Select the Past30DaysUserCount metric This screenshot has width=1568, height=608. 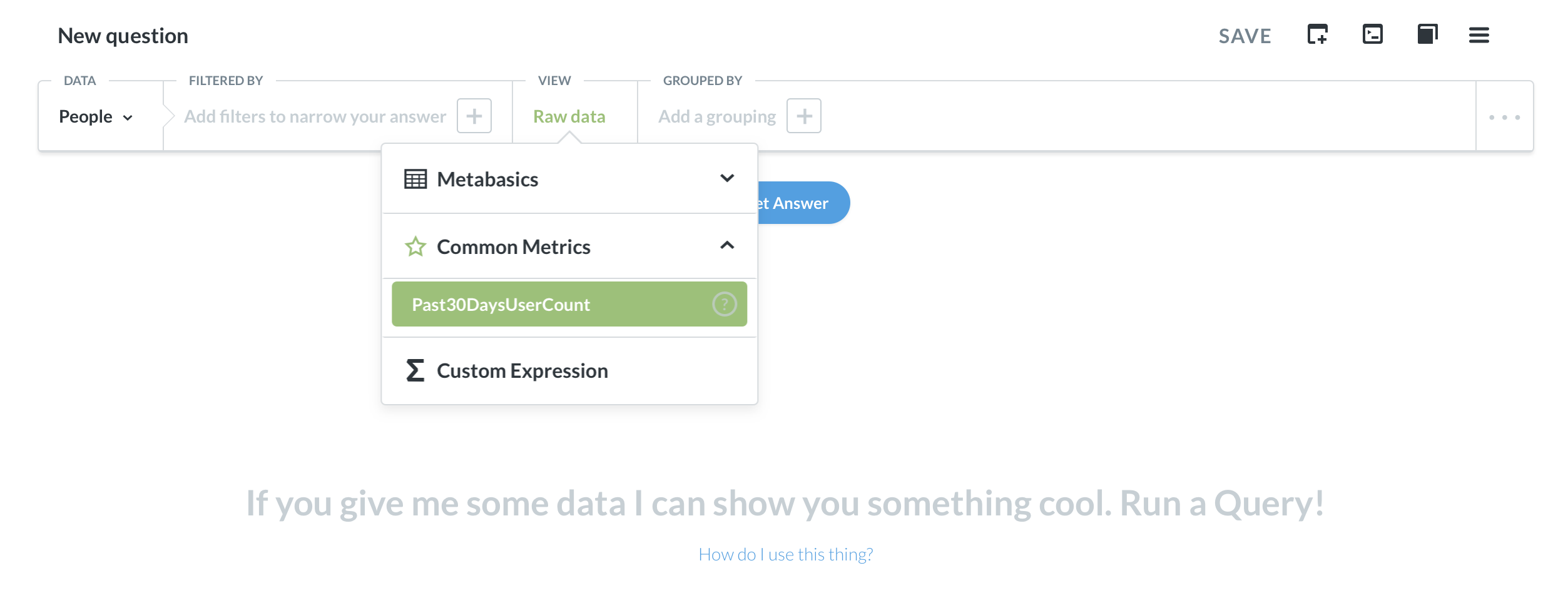pos(569,305)
